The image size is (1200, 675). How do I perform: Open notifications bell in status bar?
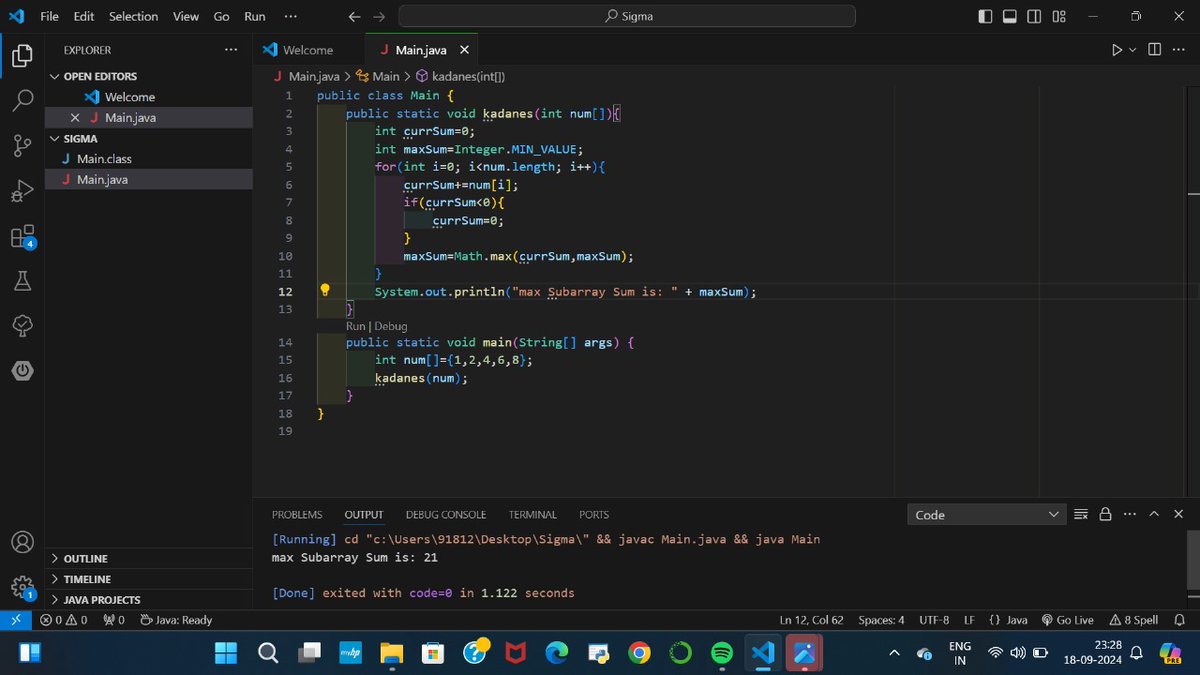[x=1178, y=620]
